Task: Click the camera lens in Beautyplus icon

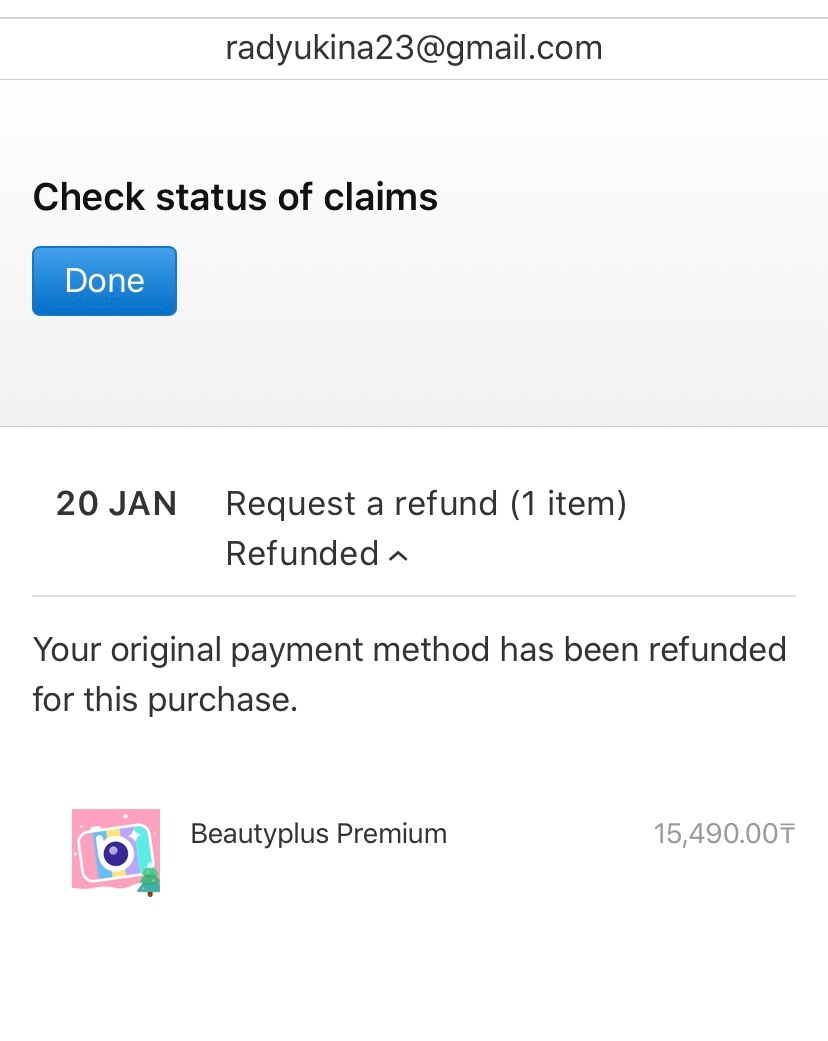Action: [116, 855]
